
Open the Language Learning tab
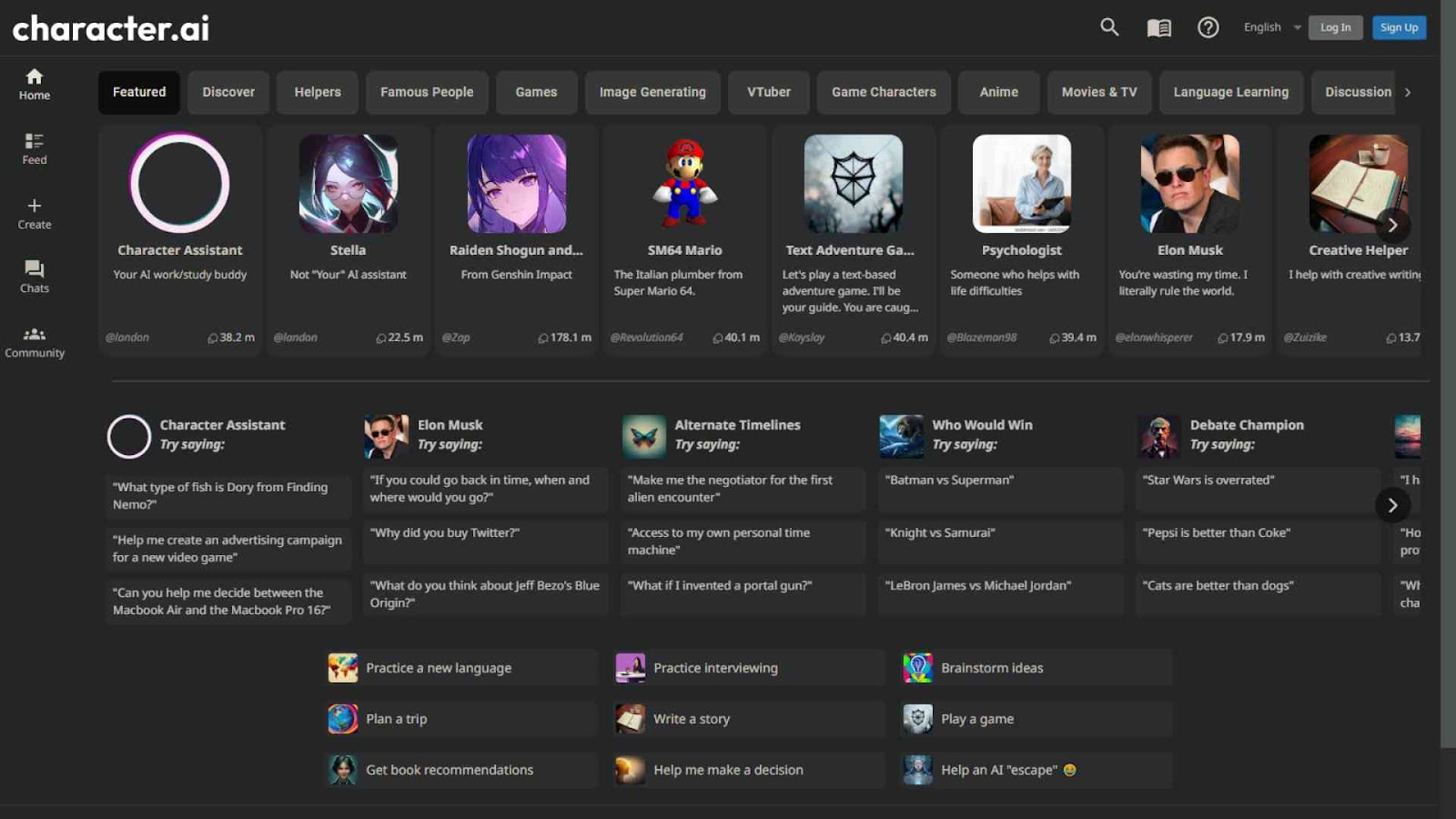tap(1231, 92)
